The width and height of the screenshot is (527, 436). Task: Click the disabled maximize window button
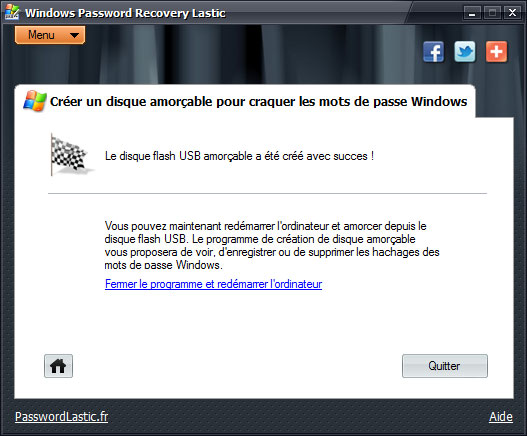pos(492,13)
